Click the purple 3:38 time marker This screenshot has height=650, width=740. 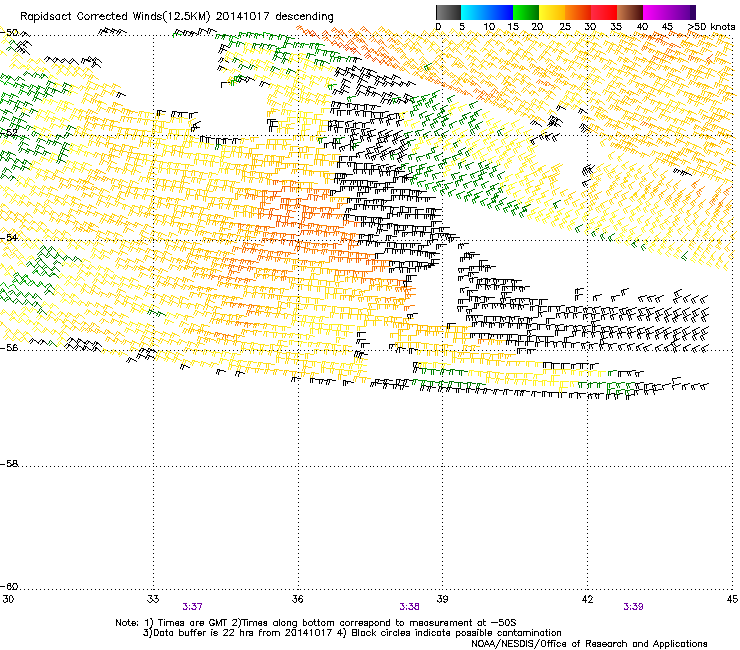click(x=409, y=607)
